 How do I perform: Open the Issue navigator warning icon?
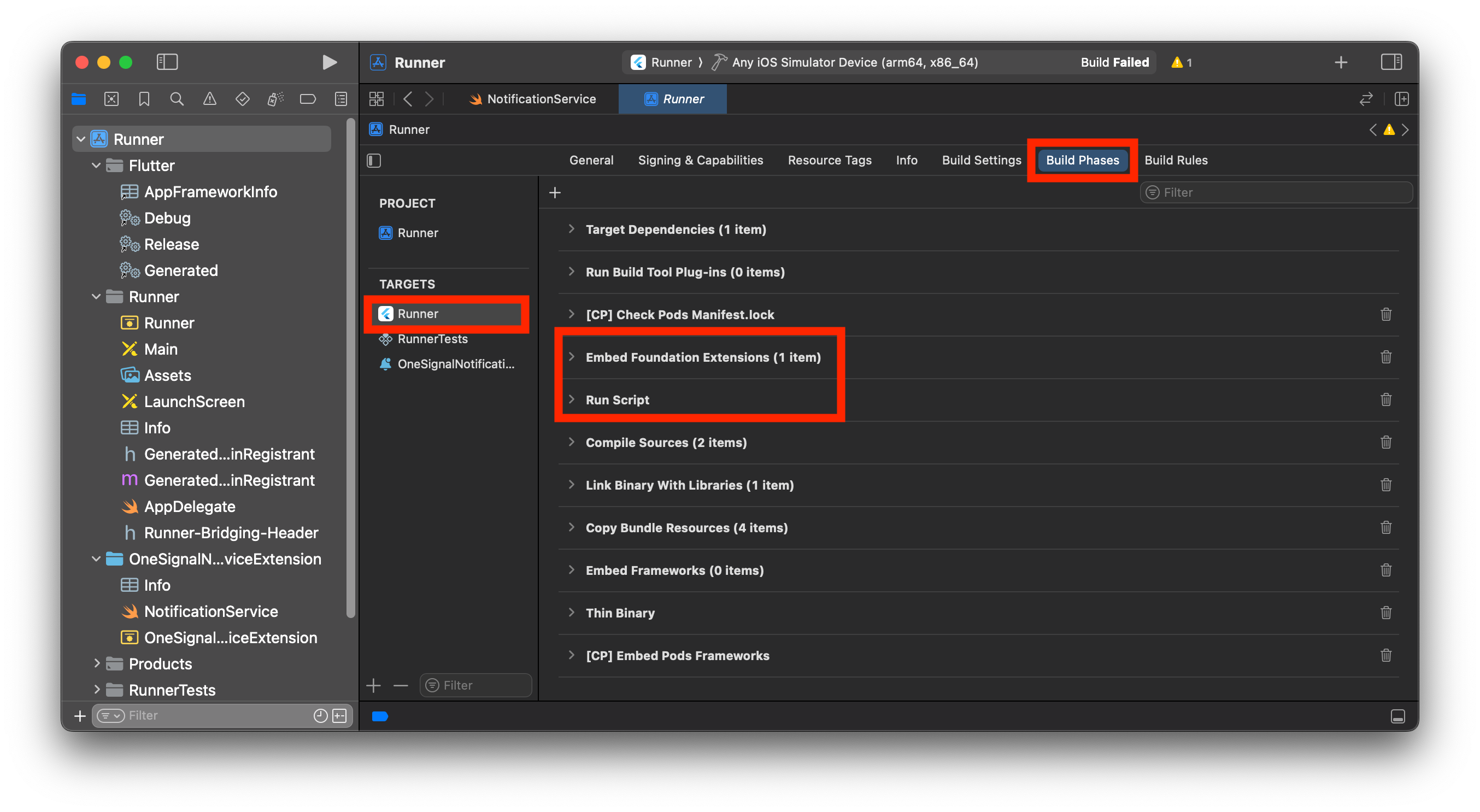pos(210,99)
